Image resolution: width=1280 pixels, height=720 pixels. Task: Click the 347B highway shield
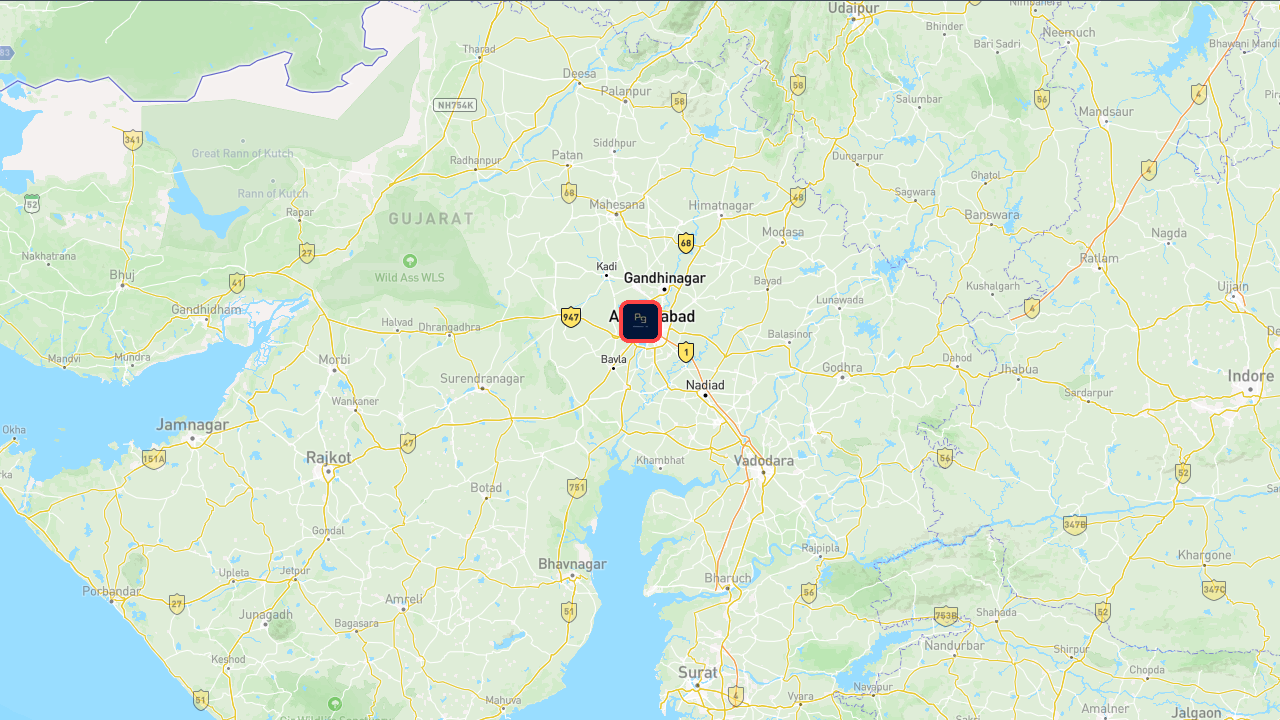1075,524
